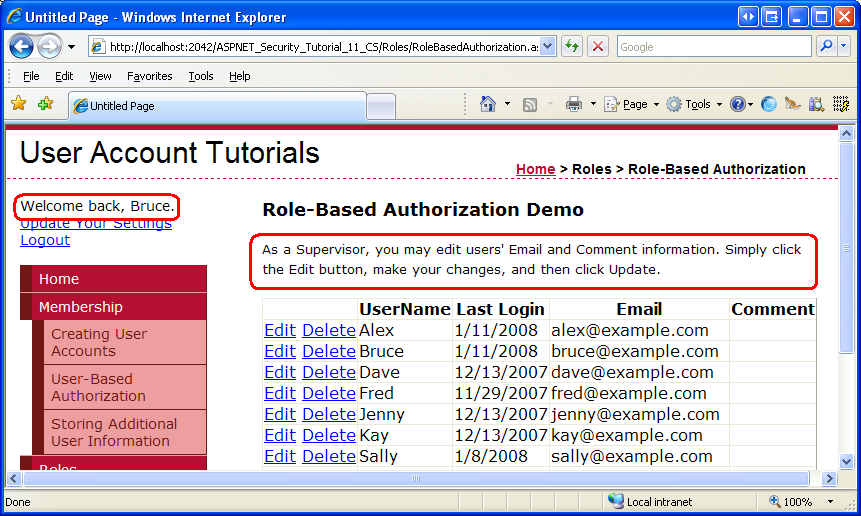This screenshot has height=516, width=861.
Task: Click Delete for user Fred
Action: coord(329,393)
